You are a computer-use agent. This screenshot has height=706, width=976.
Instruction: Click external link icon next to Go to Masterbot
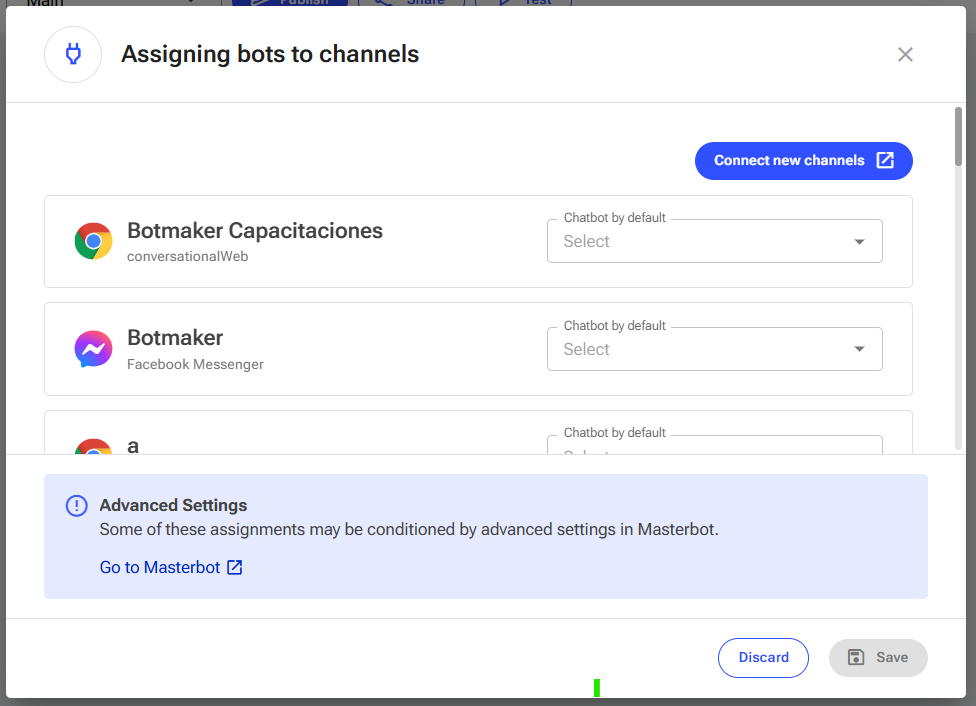(235, 567)
